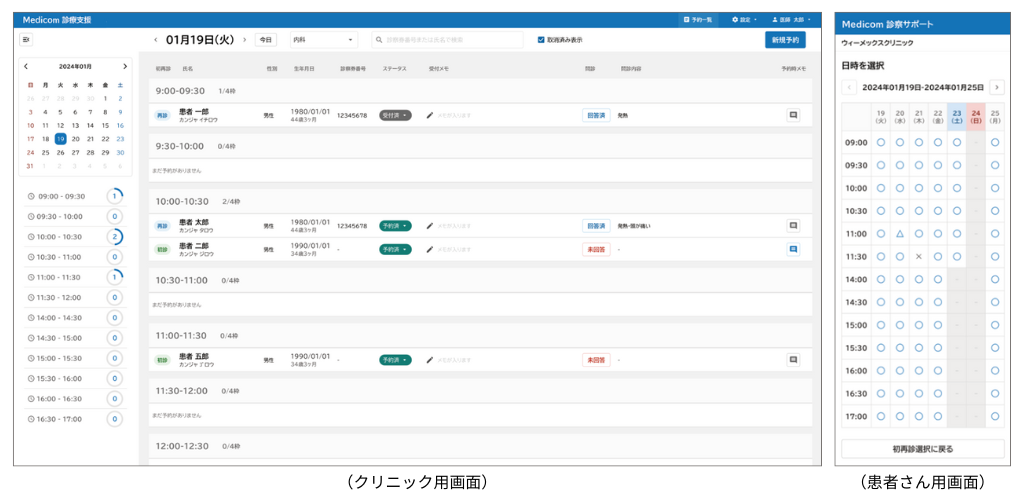Click the 10:00-10:30 section header
The image size is (1024, 498).
click(x=480, y=202)
